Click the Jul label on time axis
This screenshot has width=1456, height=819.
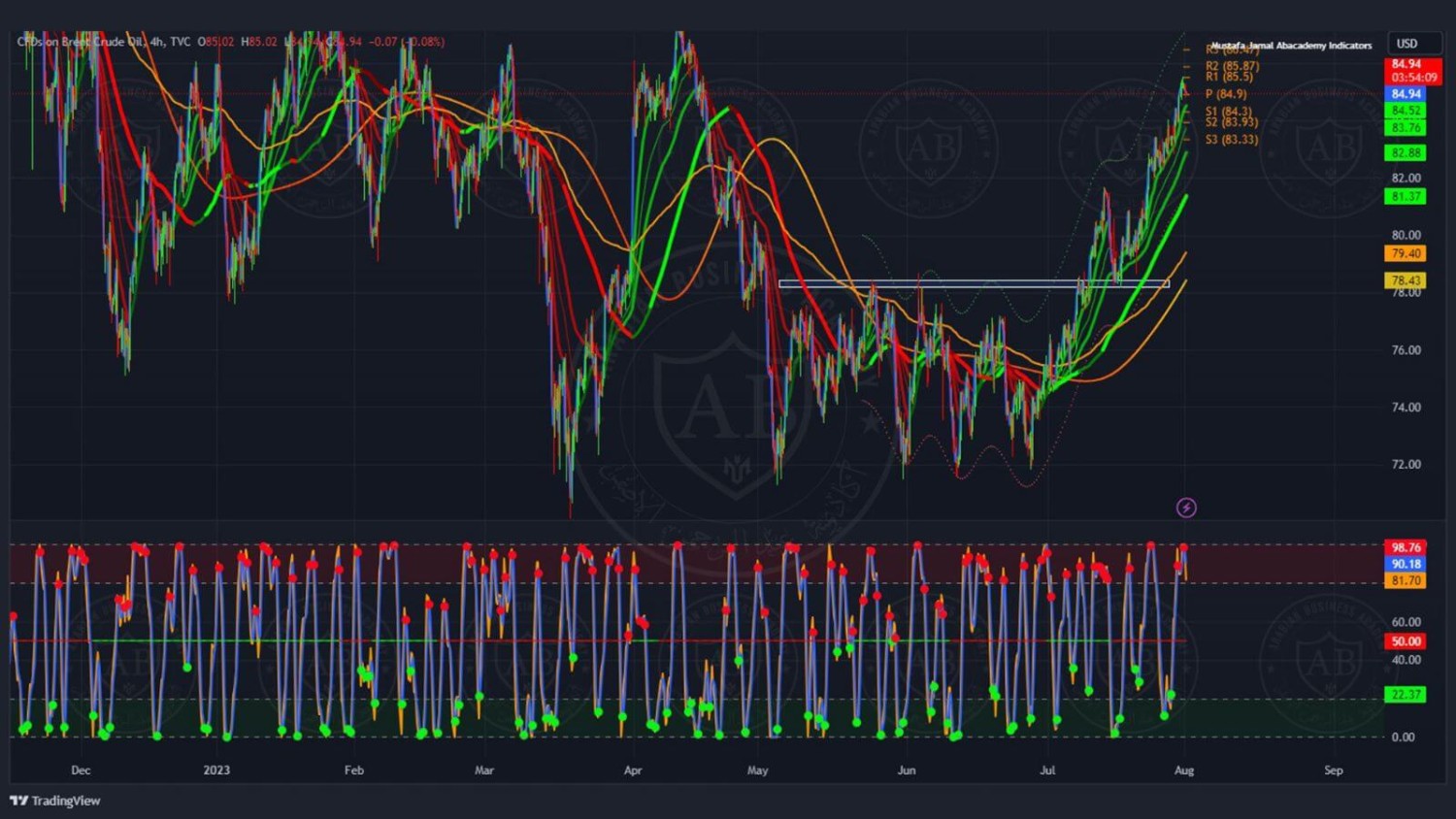tap(1047, 770)
